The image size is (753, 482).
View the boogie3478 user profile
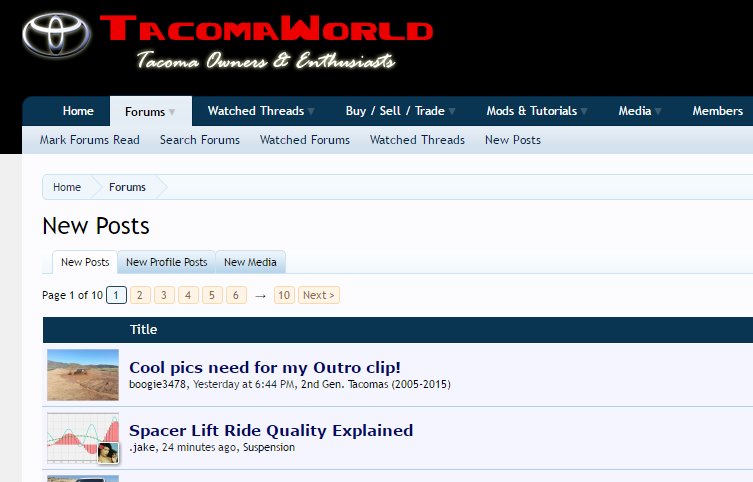click(157, 384)
